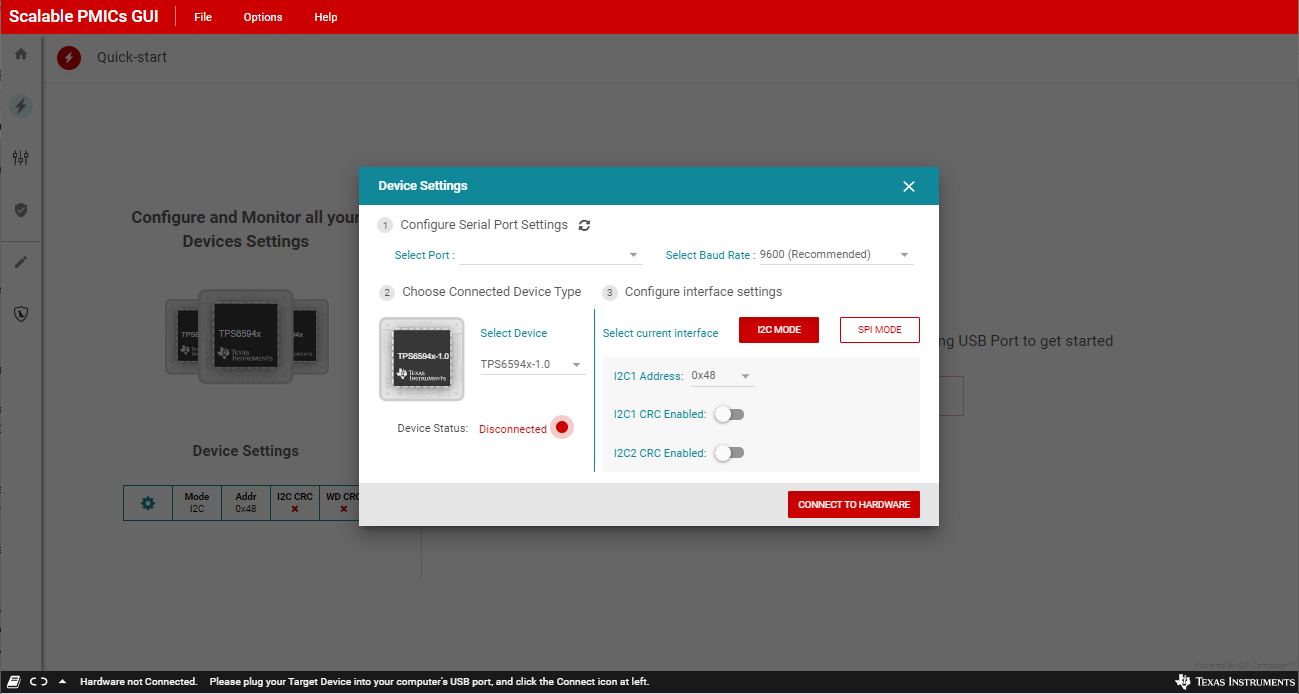Refresh the serial port list
The height and width of the screenshot is (694, 1299).
pos(584,226)
